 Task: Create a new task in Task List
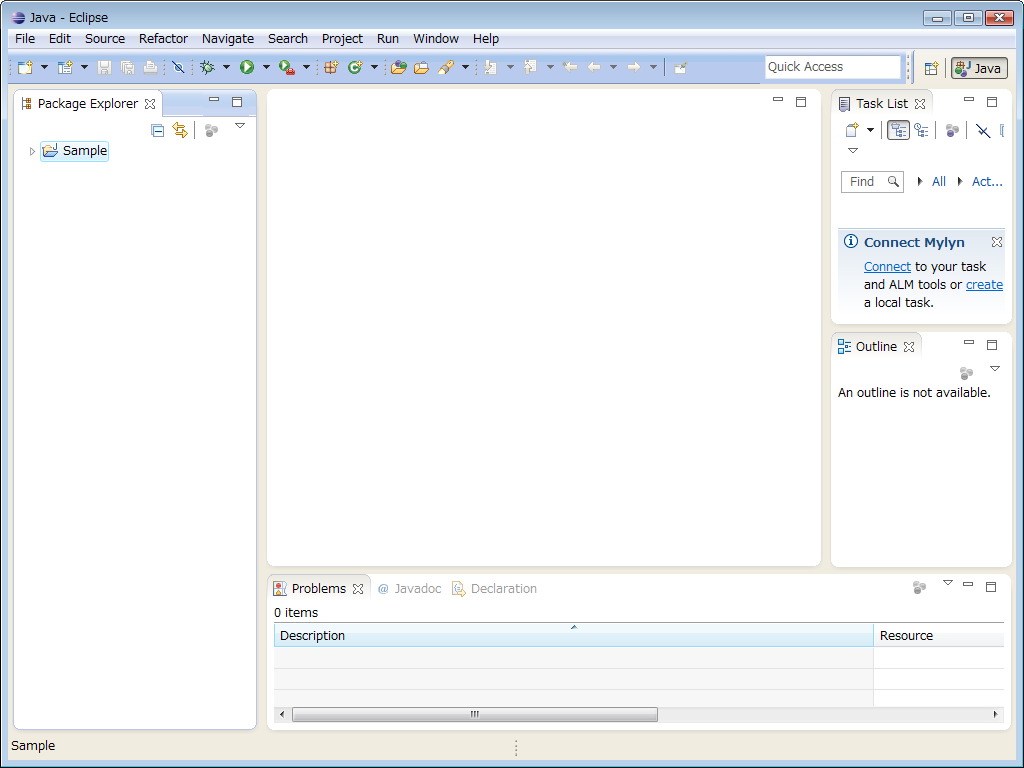[852, 131]
